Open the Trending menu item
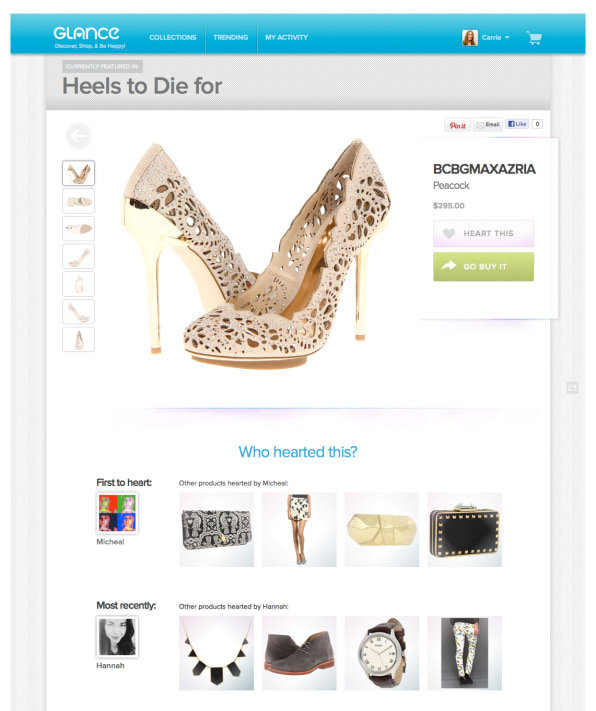Screen dimensions: 596x711 (x=231, y=38)
